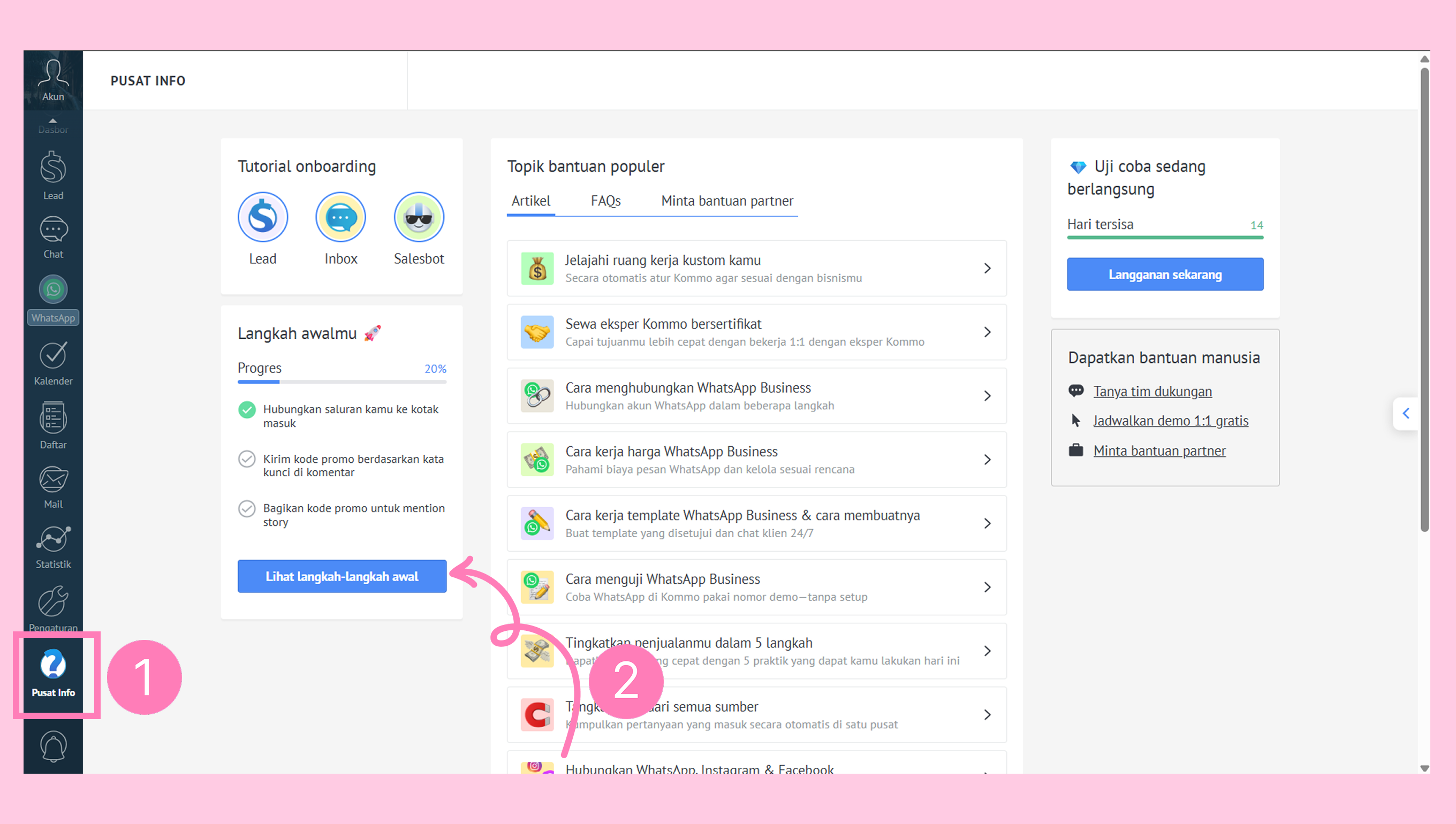Screen dimensions: 1456x824
Task: Open Tanya tim dukungan link
Action: [1152, 391]
